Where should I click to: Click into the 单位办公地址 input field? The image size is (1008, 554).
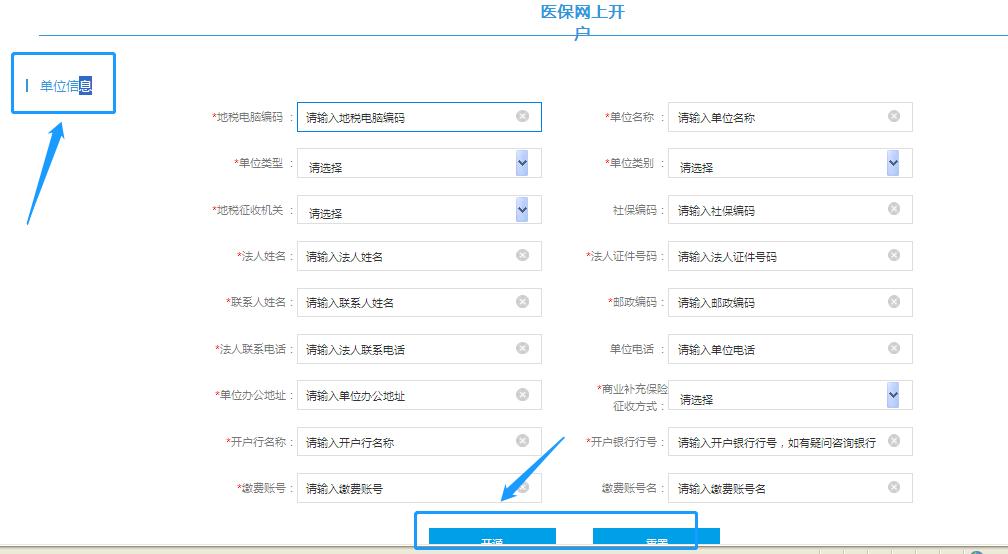click(419, 395)
